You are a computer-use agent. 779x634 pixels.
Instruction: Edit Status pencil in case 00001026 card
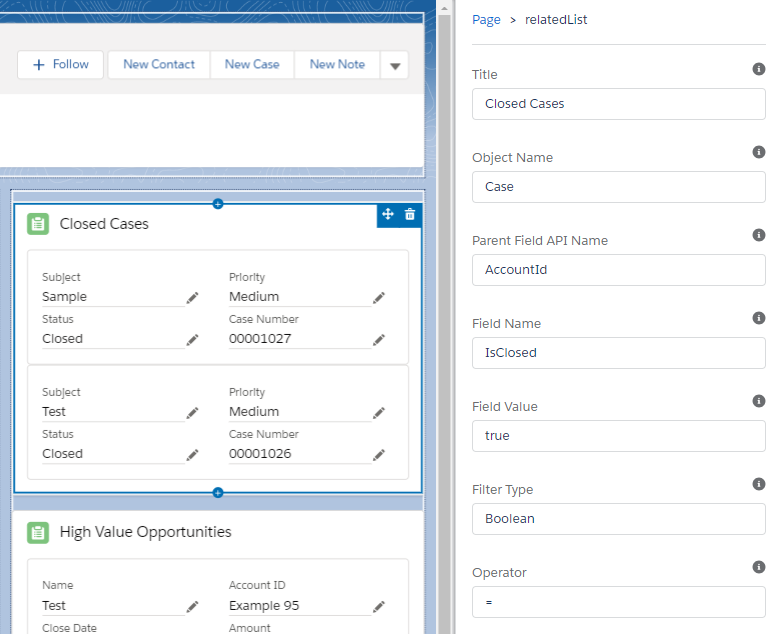192,455
